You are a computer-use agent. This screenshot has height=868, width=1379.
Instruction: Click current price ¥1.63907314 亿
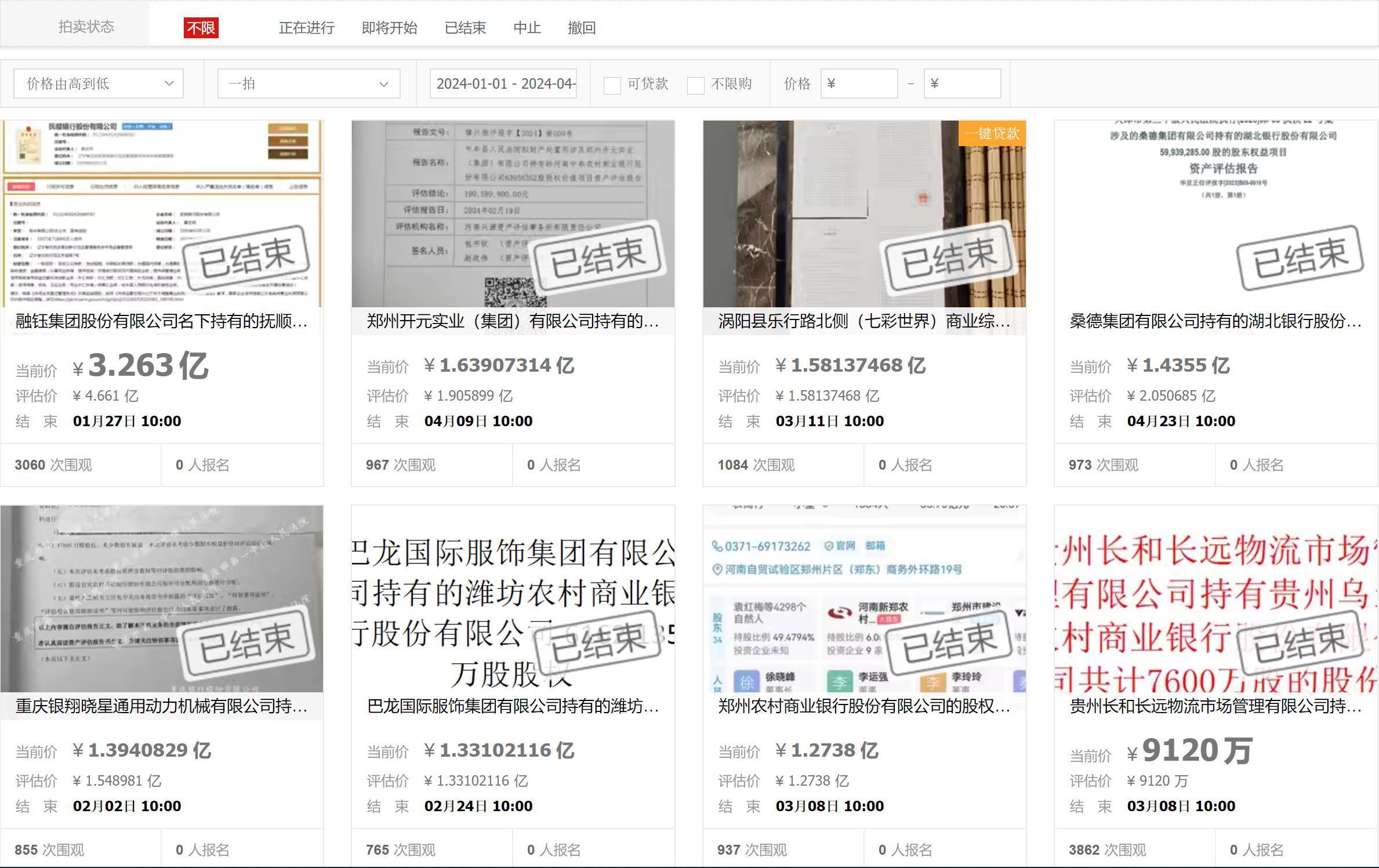click(499, 365)
